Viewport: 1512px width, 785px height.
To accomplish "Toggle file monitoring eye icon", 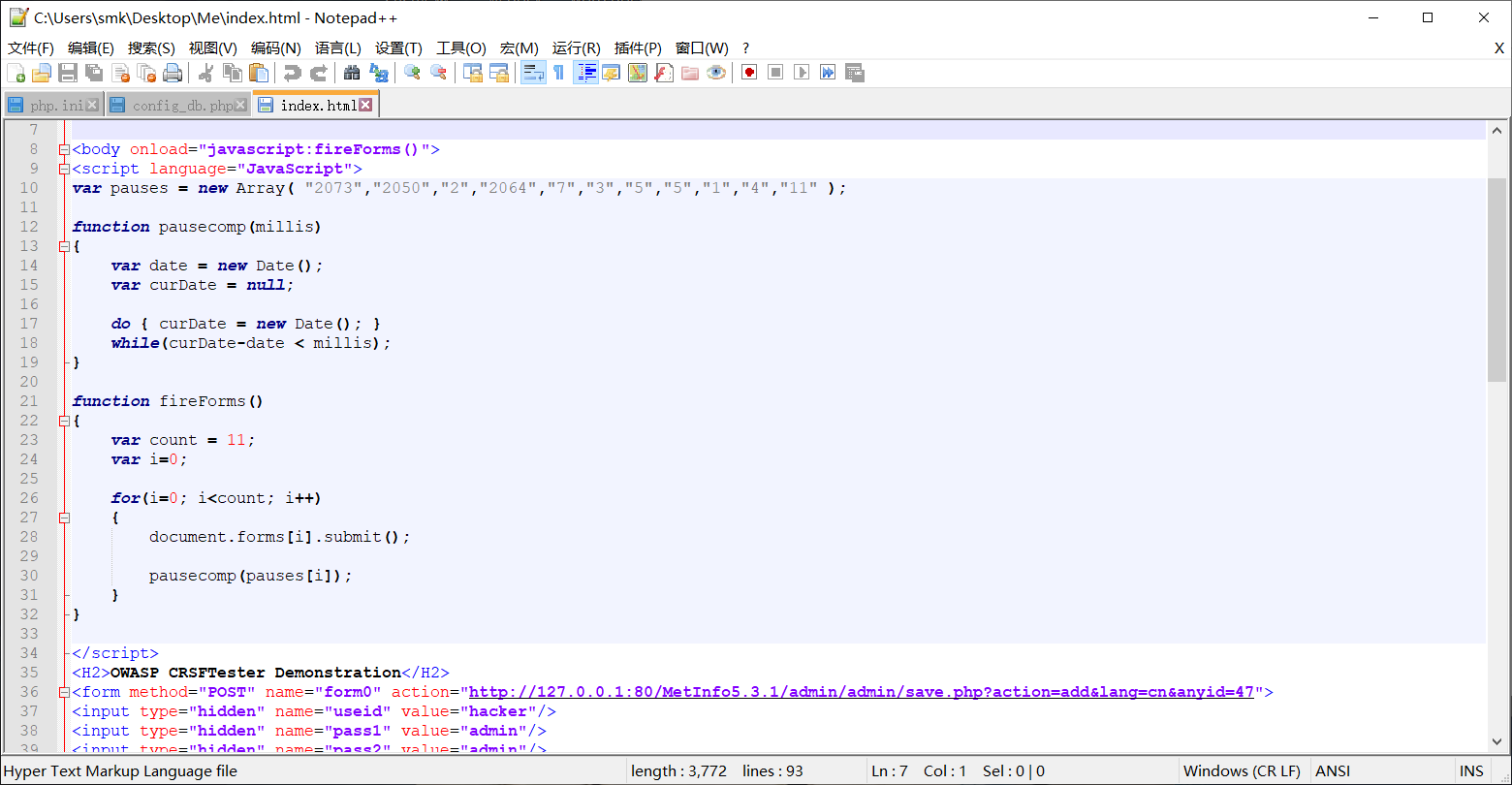I will pyautogui.click(x=716, y=73).
